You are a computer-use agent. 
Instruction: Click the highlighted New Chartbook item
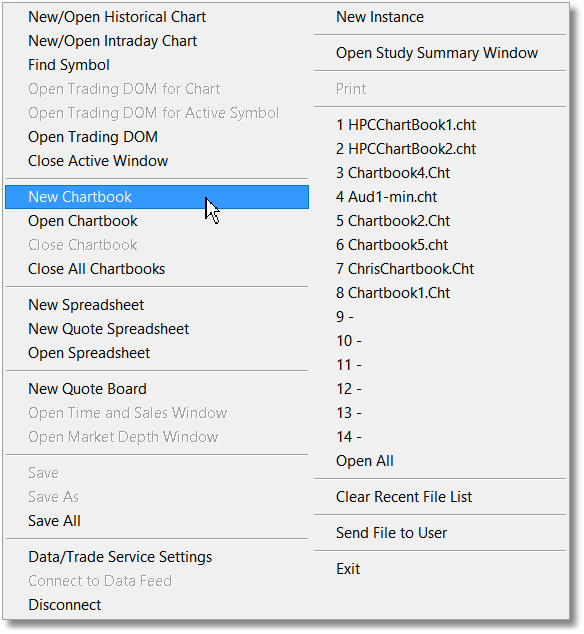pyautogui.click(x=157, y=197)
